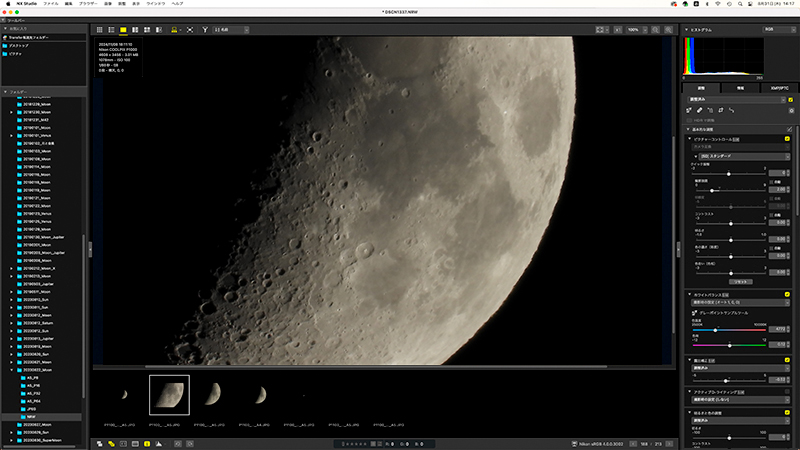Open the Active D-Lighting setting dropdown
Screen dimensions: 800x450
point(740,400)
